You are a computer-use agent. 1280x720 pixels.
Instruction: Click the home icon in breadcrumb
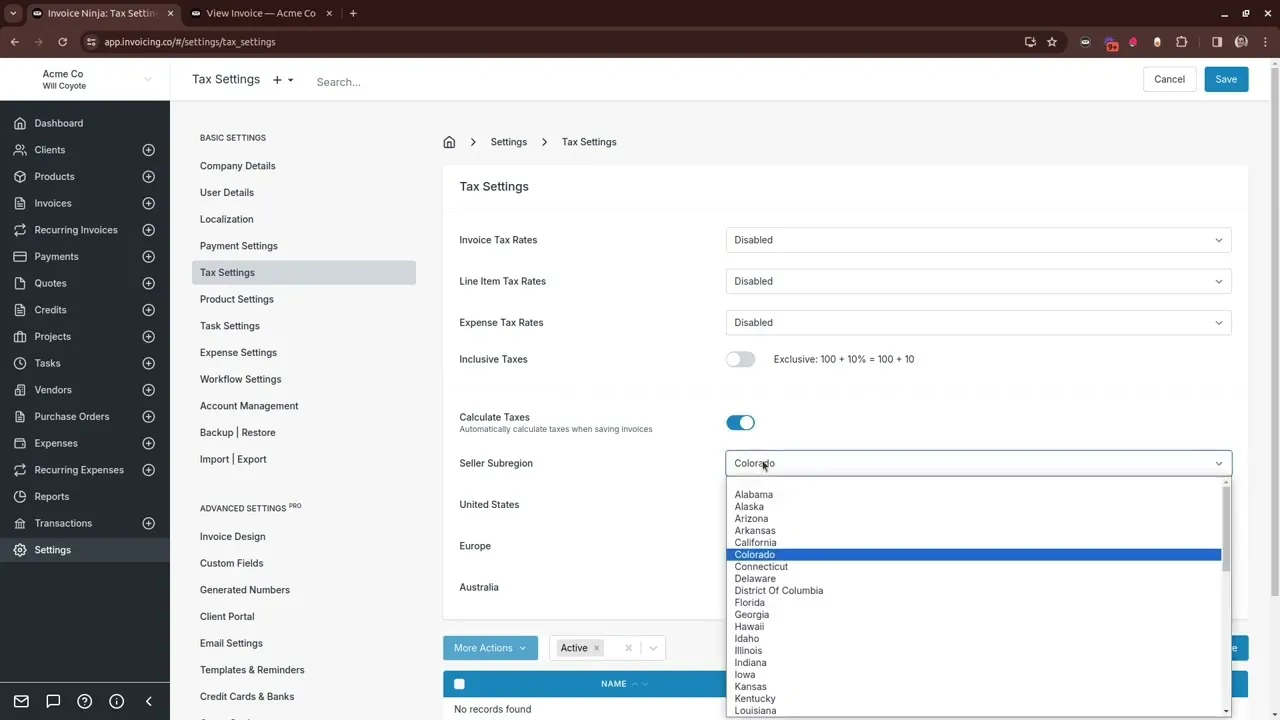pyautogui.click(x=449, y=142)
